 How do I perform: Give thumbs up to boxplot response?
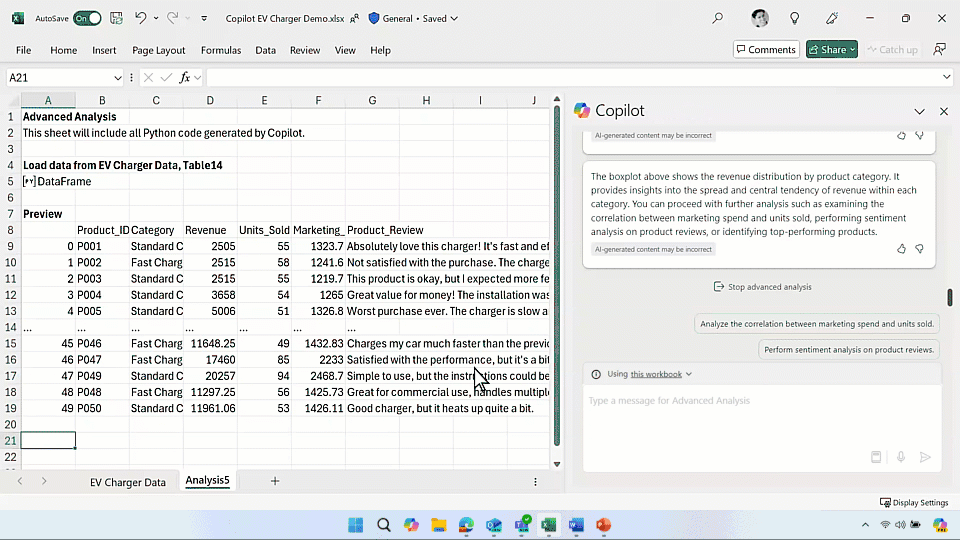click(x=901, y=249)
